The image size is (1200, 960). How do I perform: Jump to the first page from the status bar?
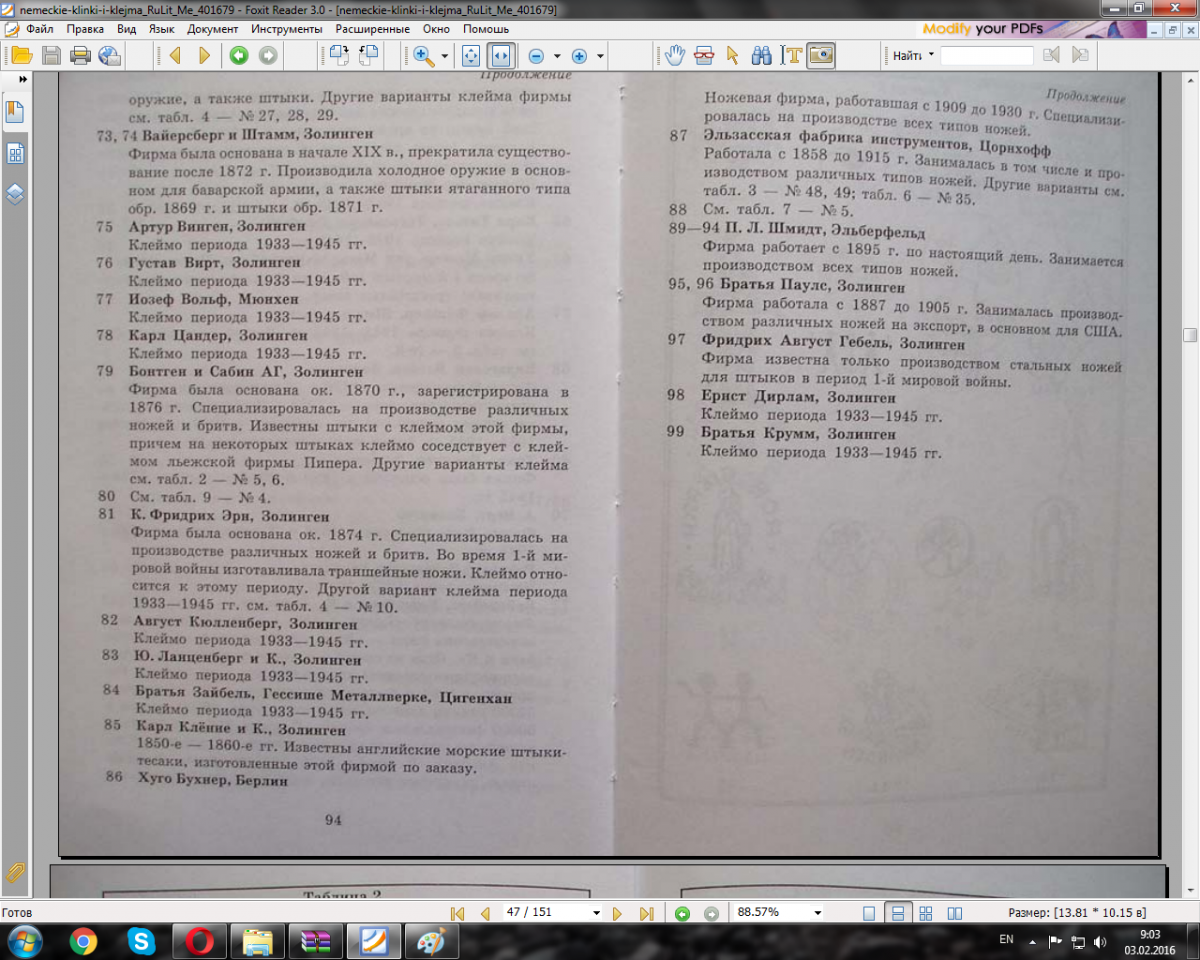point(458,913)
